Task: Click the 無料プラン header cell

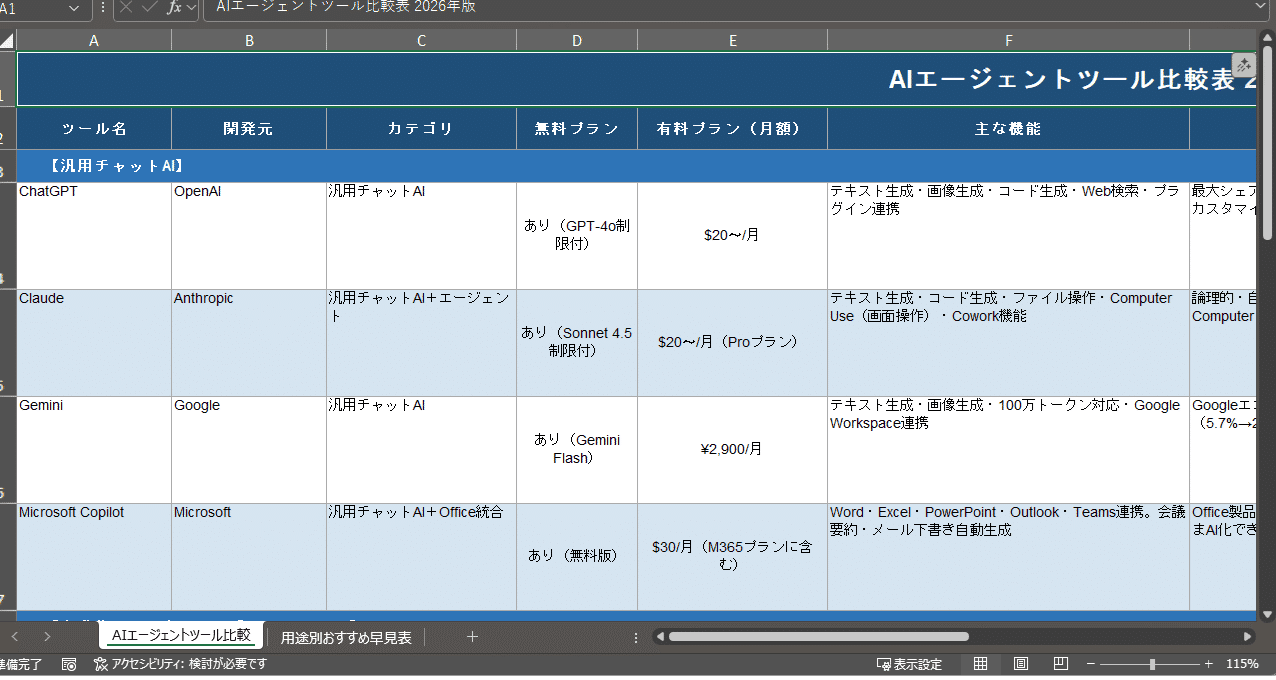Action: point(577,129)
